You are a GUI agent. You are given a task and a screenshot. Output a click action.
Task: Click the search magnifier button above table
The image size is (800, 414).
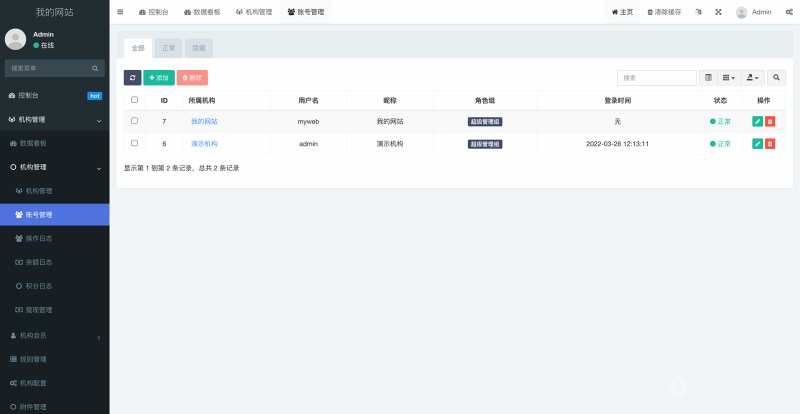pos(778,77)
